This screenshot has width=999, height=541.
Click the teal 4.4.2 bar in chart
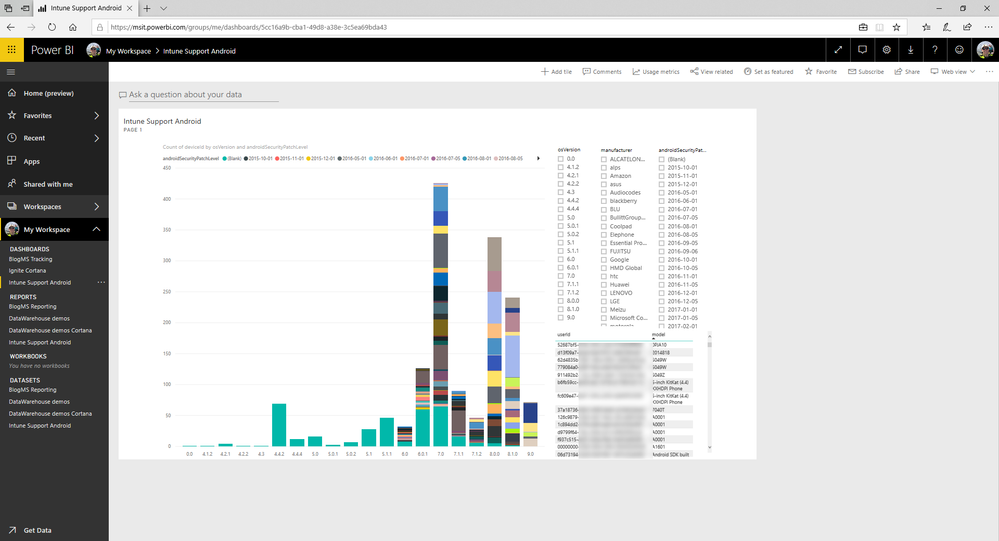(279, 425)
